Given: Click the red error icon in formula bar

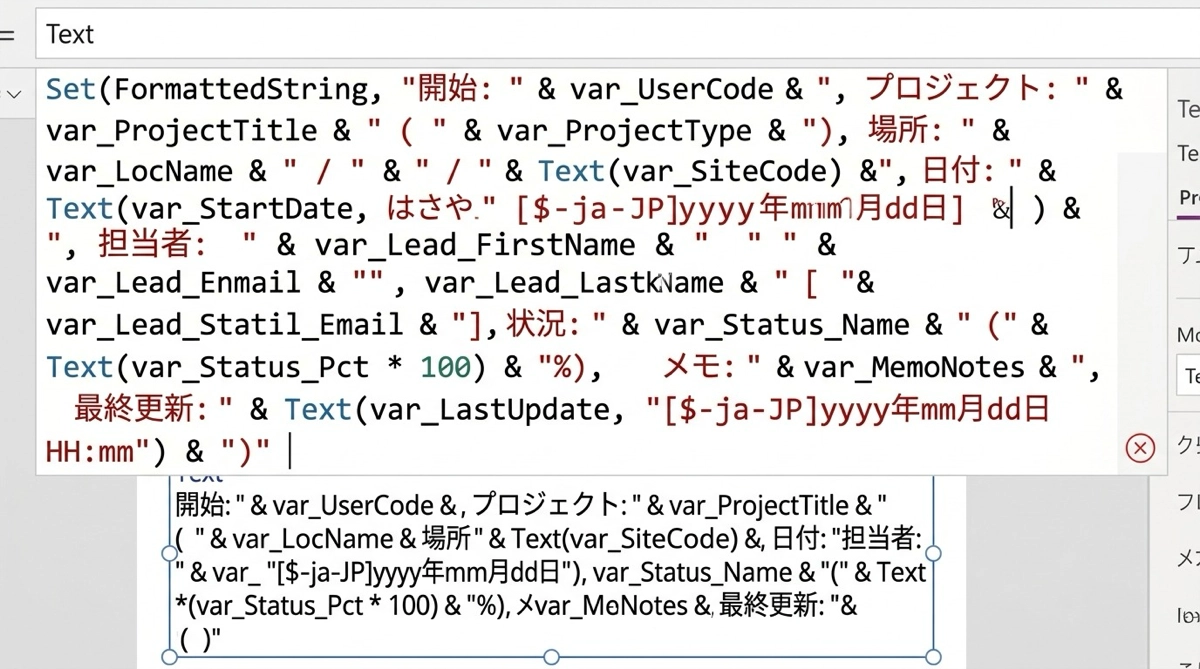Looking at the screenshot, I should [1139, 448].
